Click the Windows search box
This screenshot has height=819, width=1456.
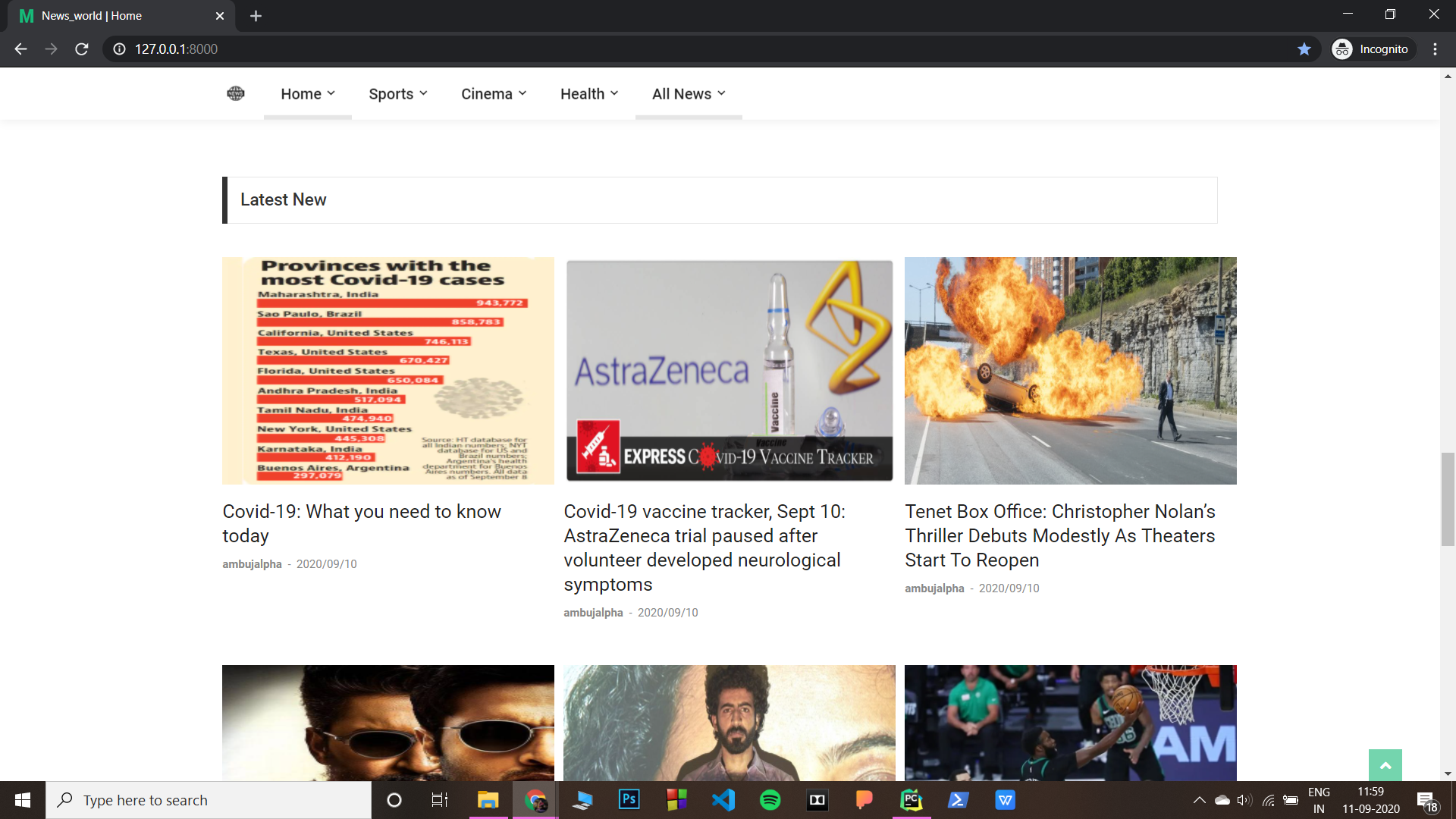pyautogui.click(x=209, y=800)
